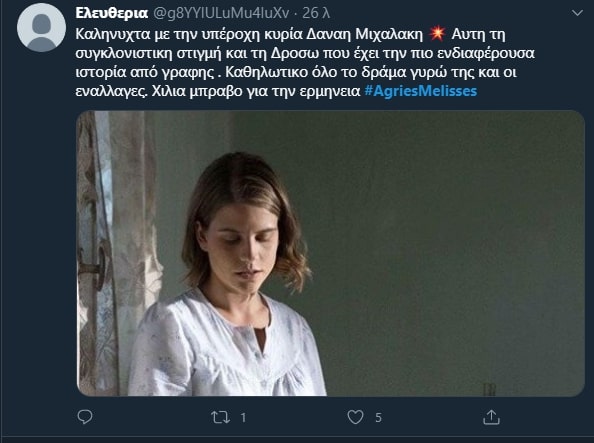Open the profile of display name Ελευθερια
The width and height of the screenshot is (594, 443).
pyautogui.click(x=111, y=13)
